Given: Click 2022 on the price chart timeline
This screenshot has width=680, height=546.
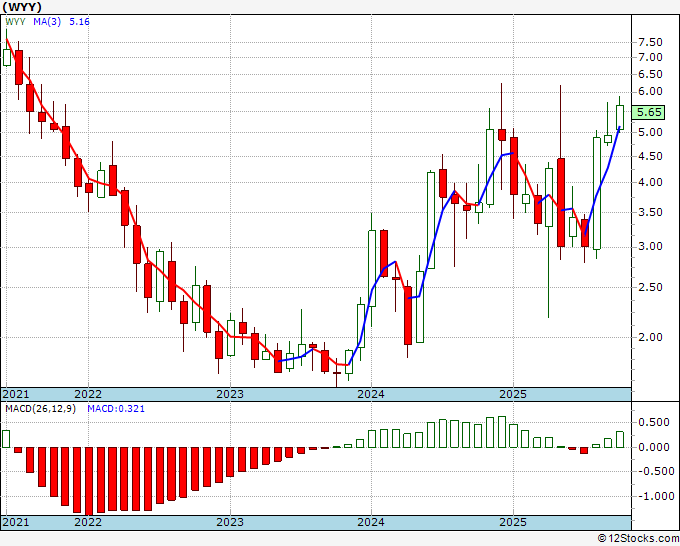Looking at the screenshot, I should coord(88,394).
